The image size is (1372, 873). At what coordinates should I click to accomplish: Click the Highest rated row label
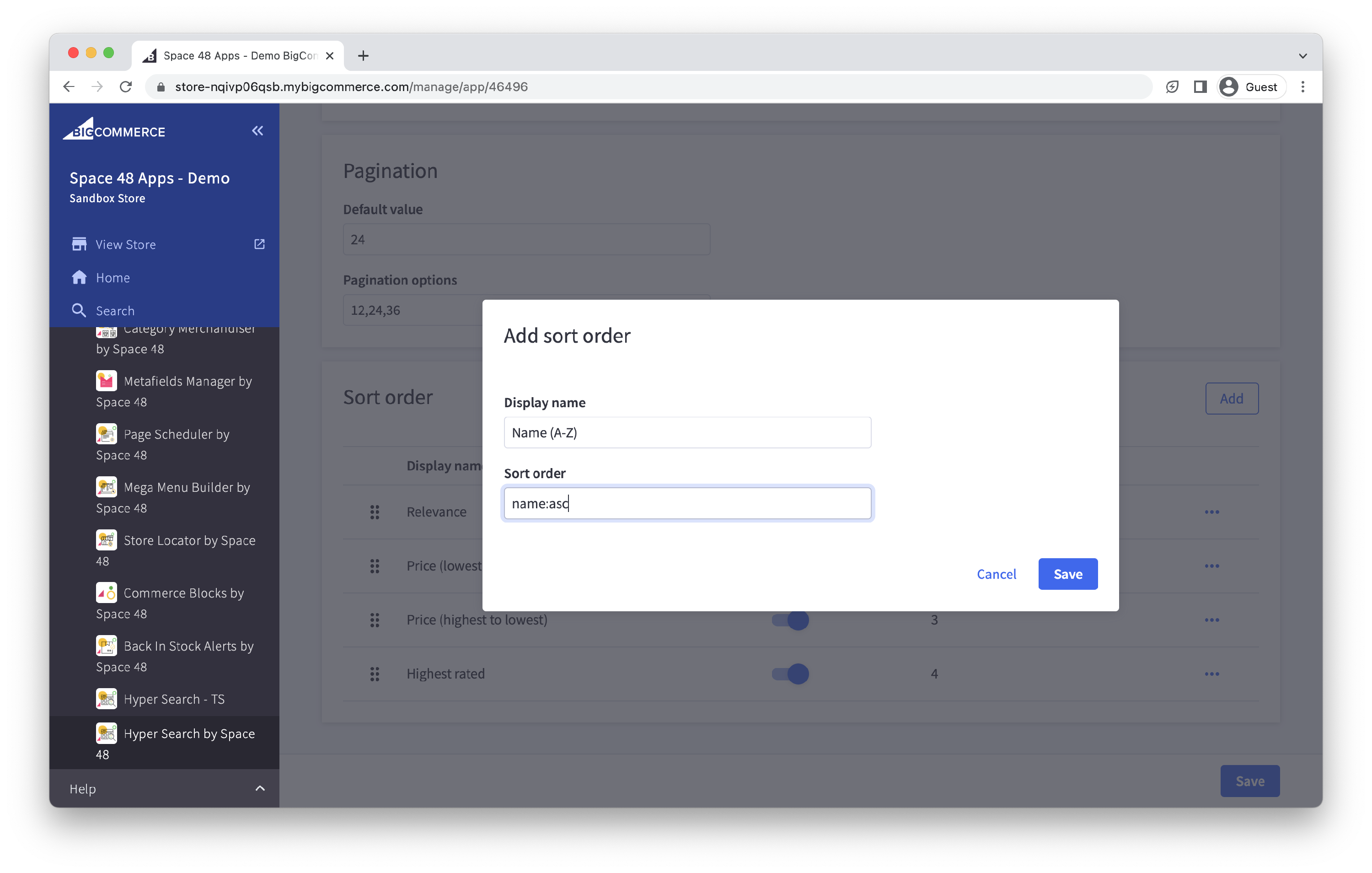coord(445,674)
